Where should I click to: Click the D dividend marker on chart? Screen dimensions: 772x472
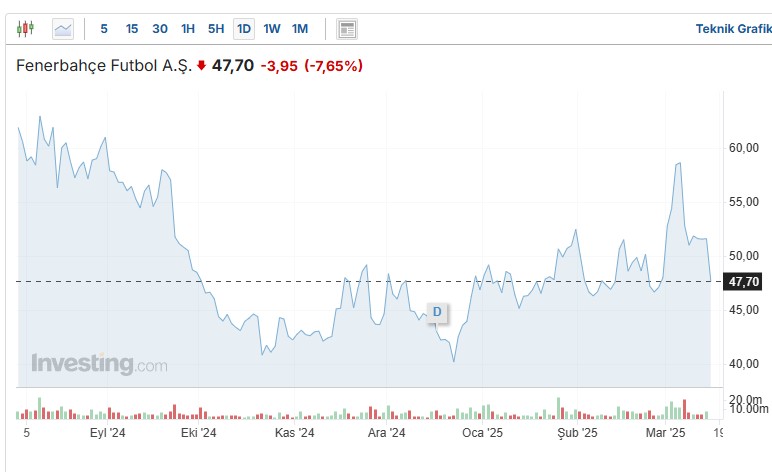[437, 312]
